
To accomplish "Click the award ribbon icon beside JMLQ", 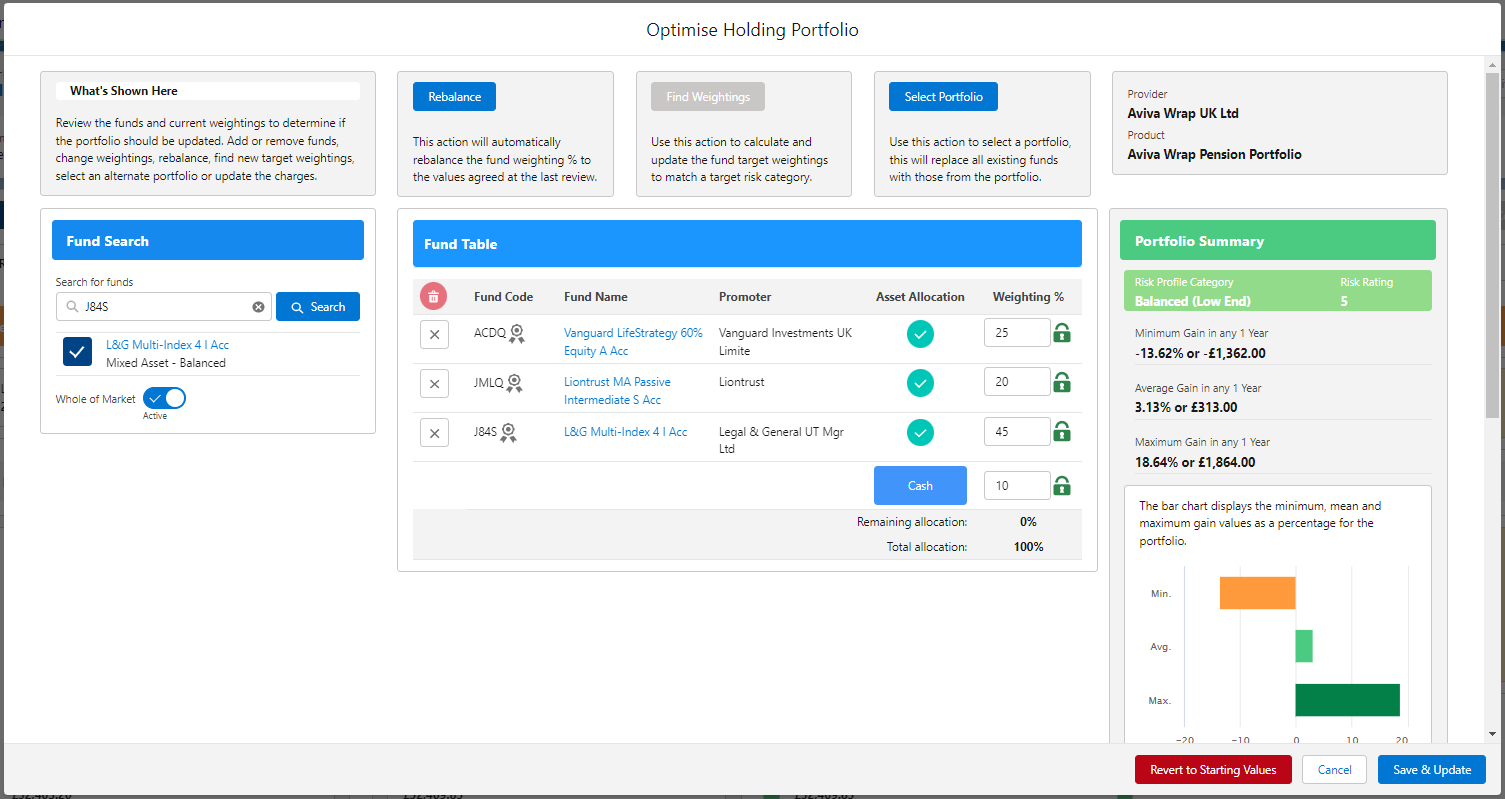I will tap(515, 383).
